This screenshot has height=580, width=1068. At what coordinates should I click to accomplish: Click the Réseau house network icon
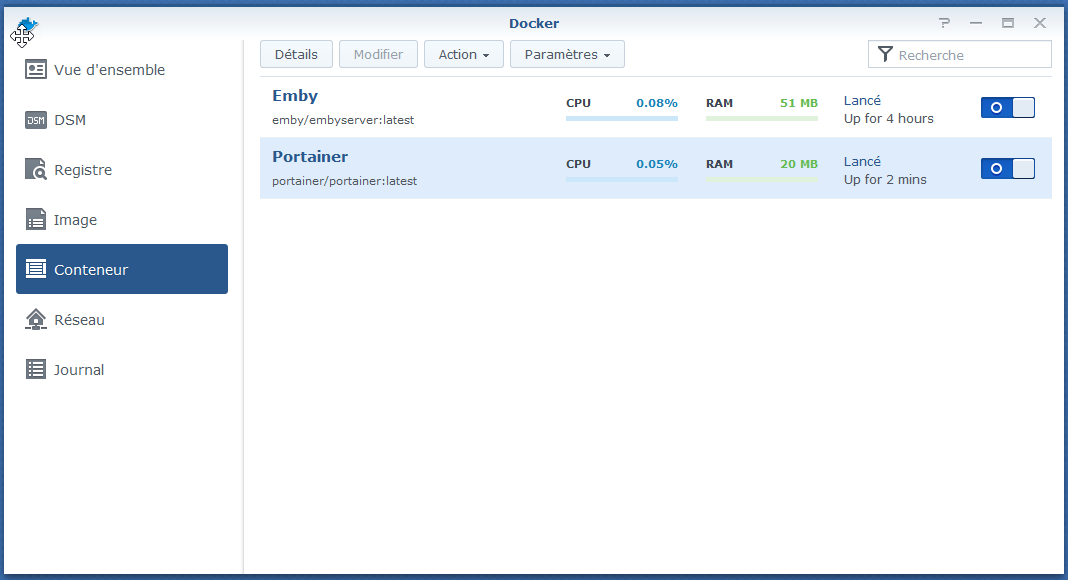click(x=35, y=319)
